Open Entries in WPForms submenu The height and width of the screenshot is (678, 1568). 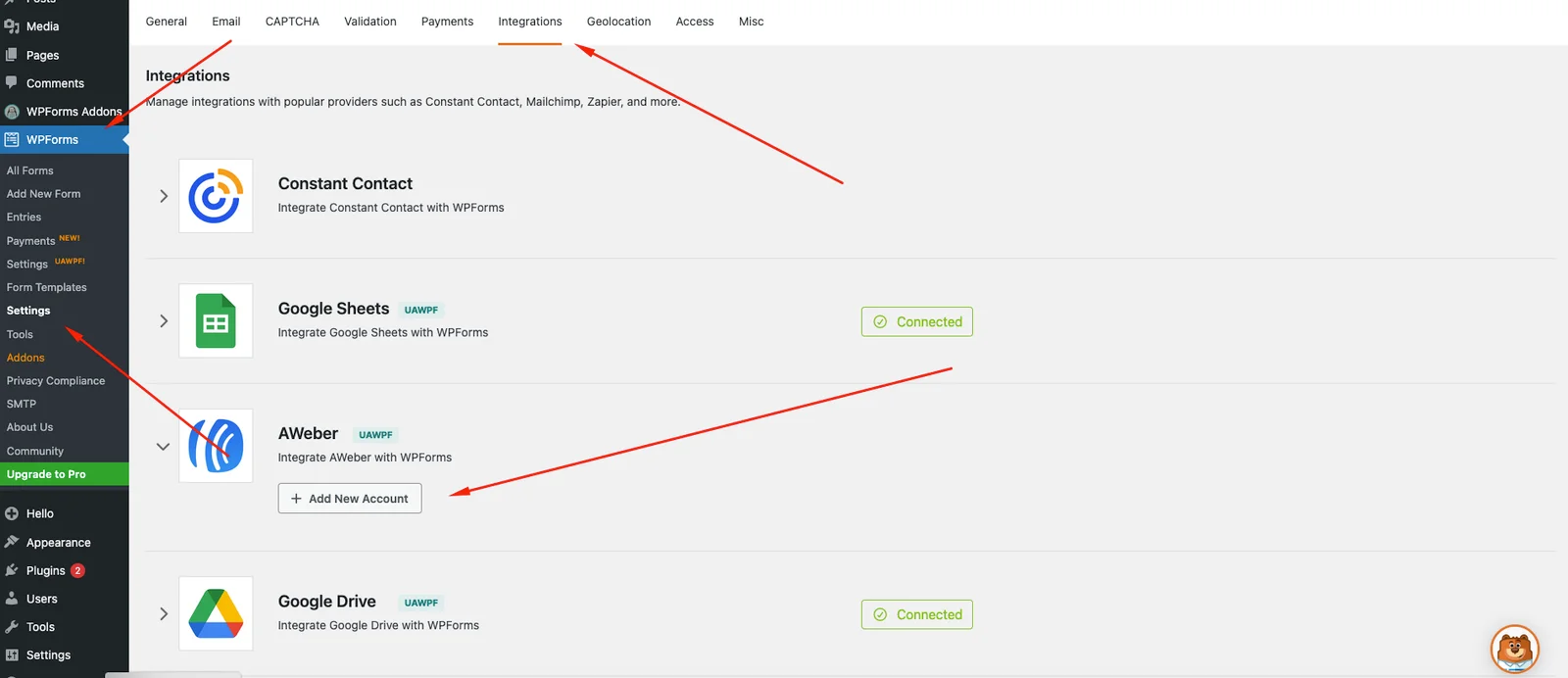(x=24, y=218)
